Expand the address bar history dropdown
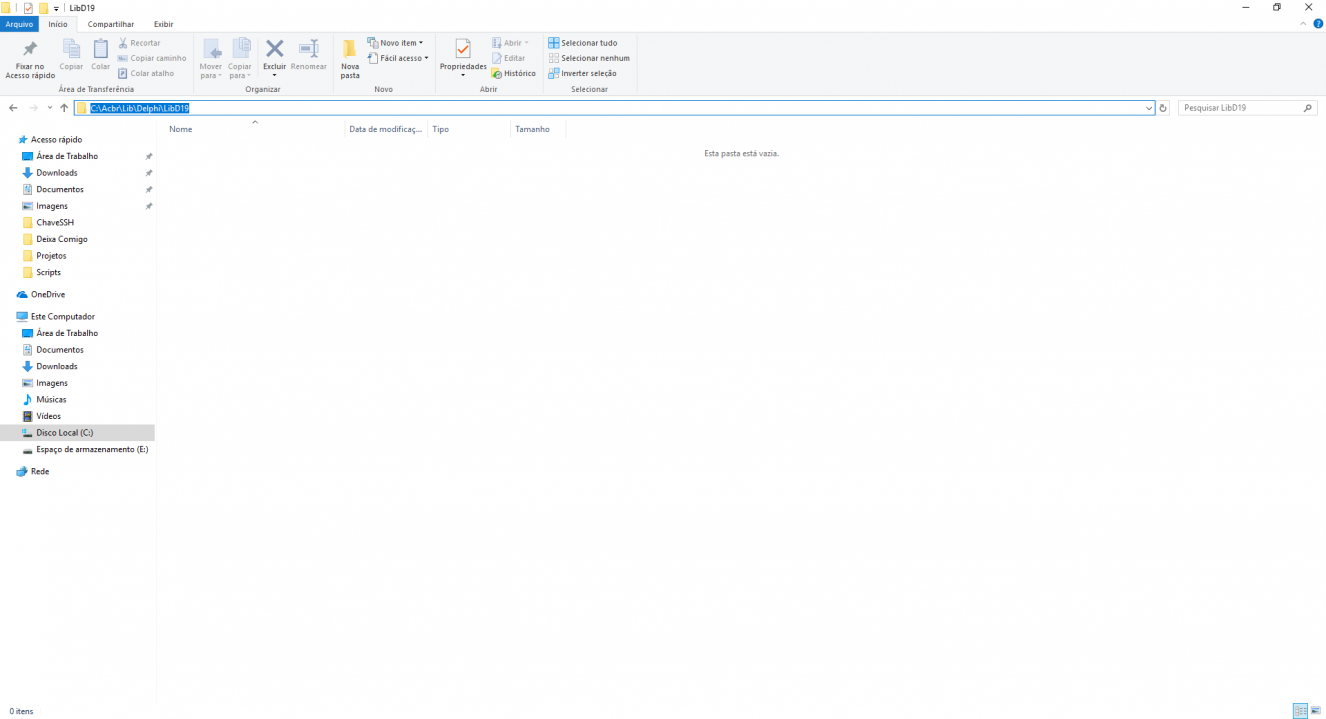Viewport: 1326px width, 719px height. point(1149,108)
